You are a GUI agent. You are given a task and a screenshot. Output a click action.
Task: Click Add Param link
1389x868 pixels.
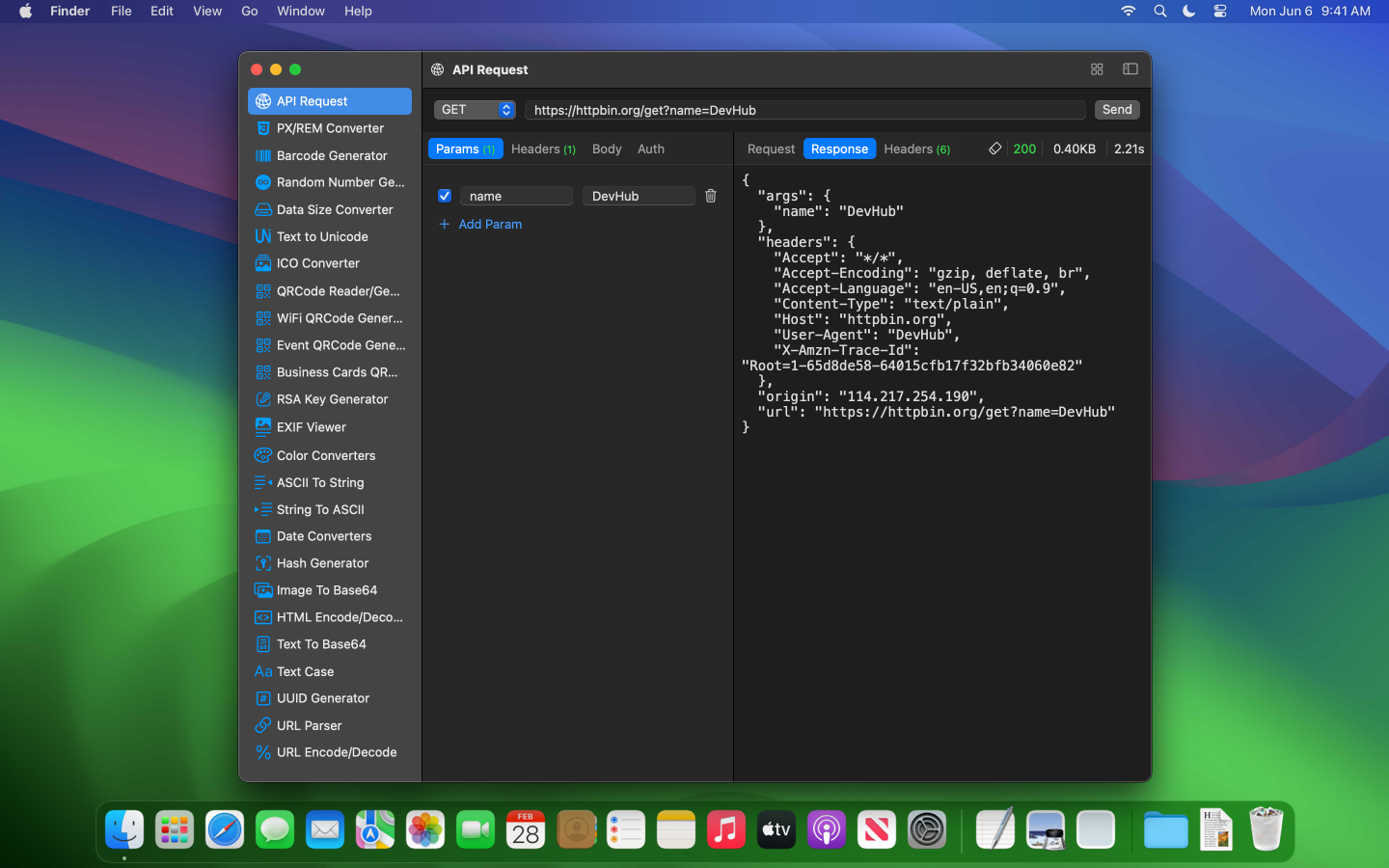click(x=479, y=224)
